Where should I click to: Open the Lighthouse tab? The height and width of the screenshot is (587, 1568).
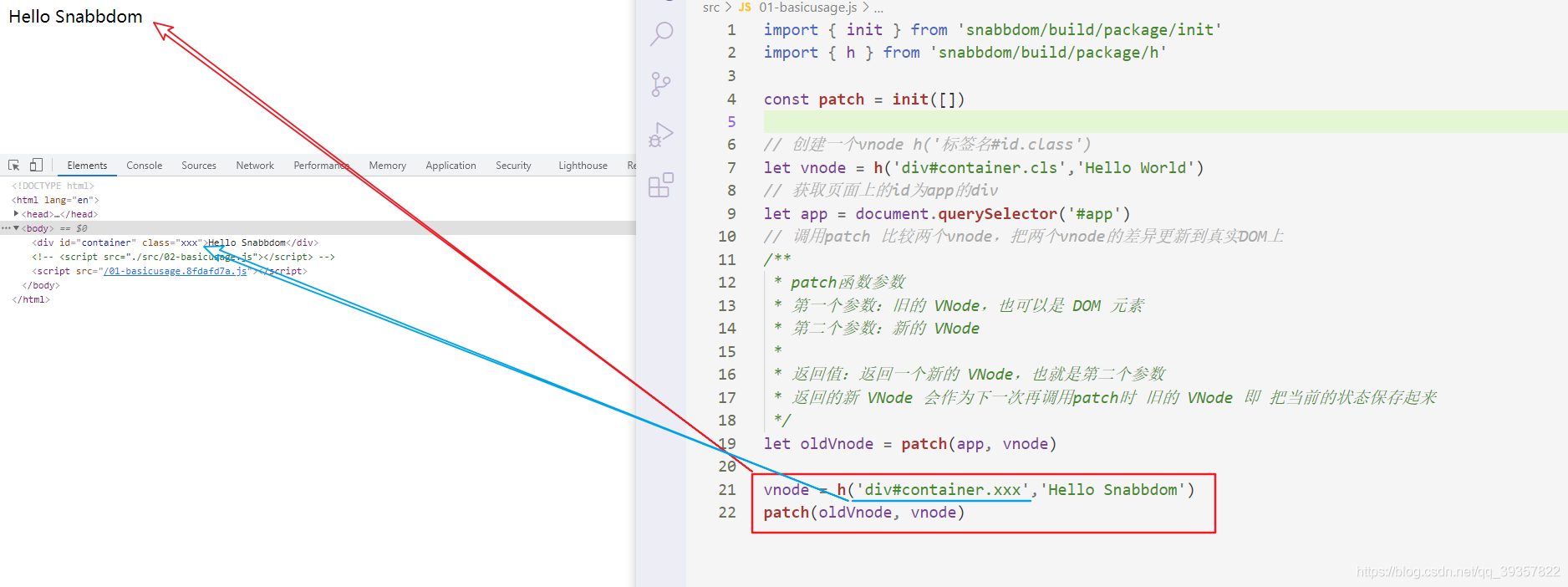[x=583, y=166]
